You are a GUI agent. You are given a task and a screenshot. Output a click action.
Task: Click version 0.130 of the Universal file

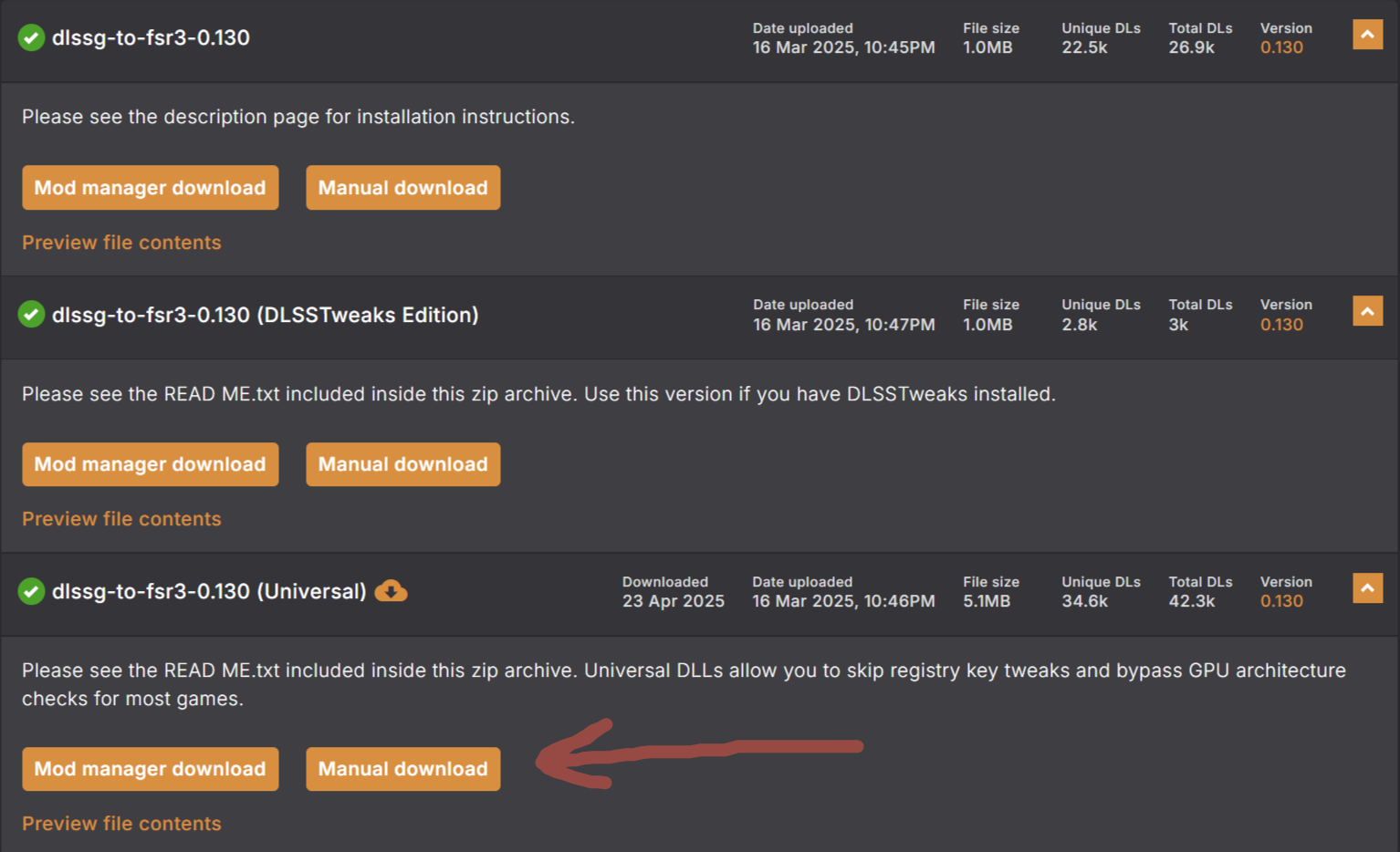[x=1281, y=601]
